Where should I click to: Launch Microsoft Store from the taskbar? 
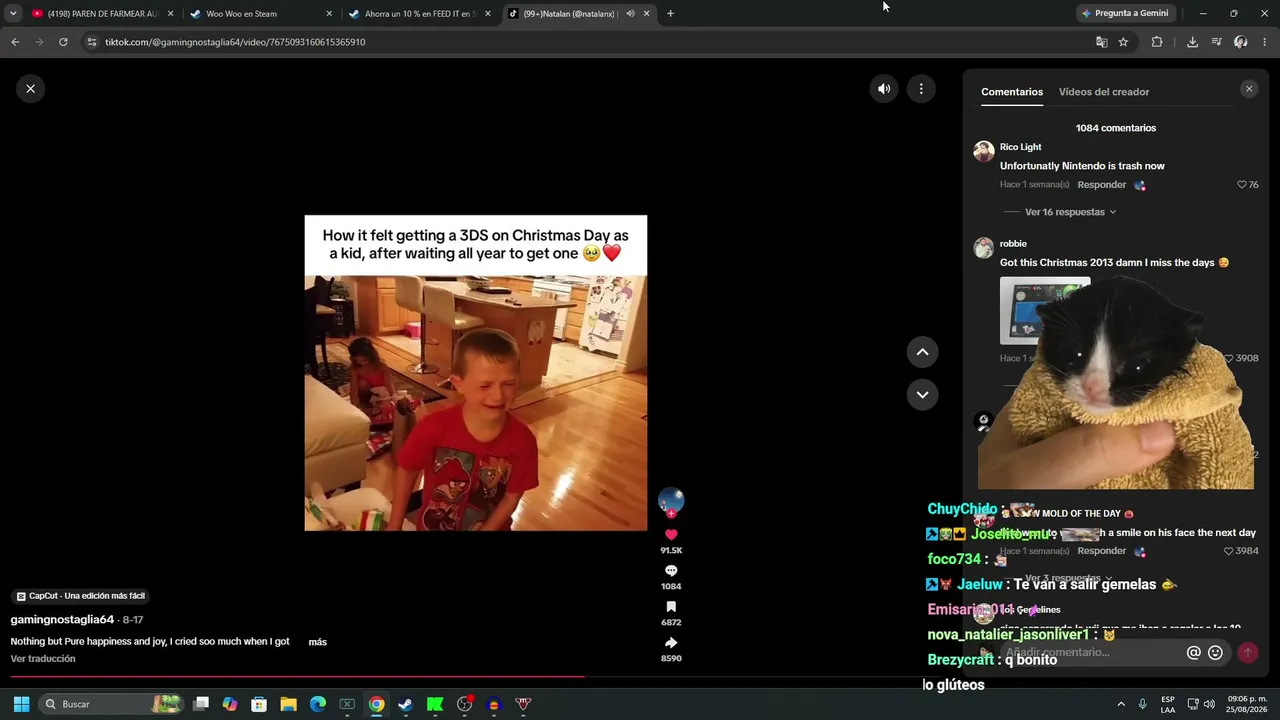[x=259, y=704]
